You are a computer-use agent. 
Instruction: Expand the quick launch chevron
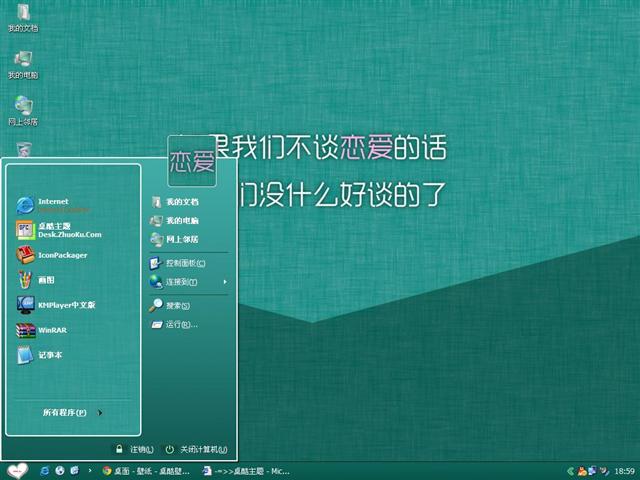(x=90, y=471)
